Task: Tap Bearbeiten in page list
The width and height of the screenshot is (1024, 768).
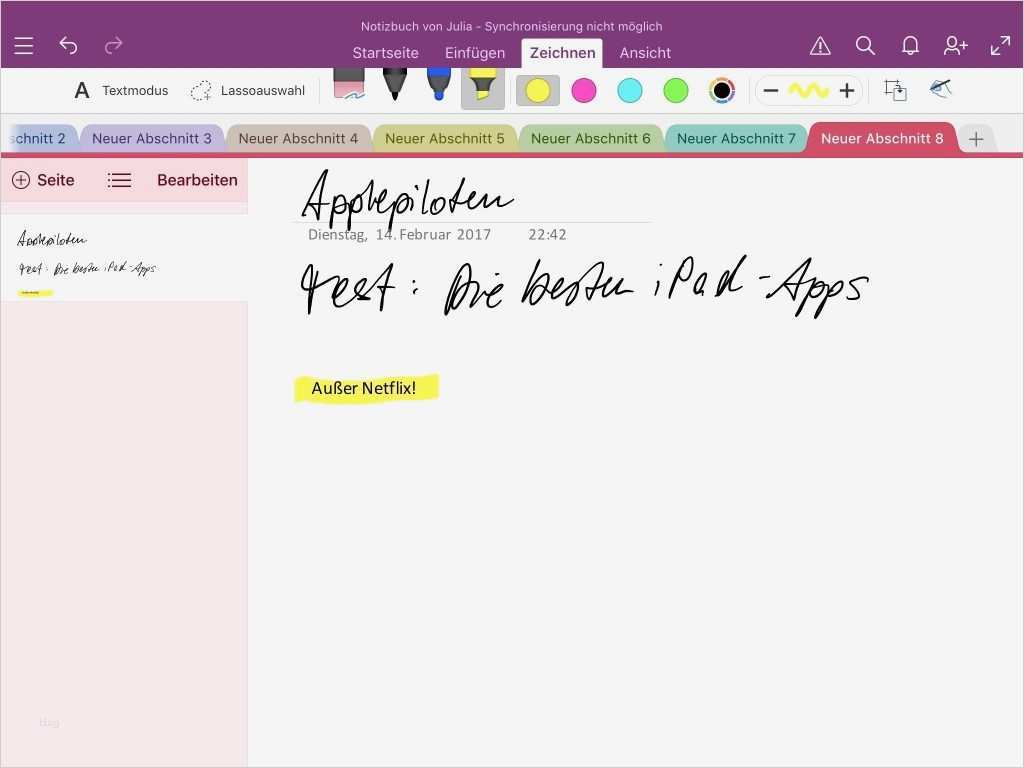Action: [197, 180]
